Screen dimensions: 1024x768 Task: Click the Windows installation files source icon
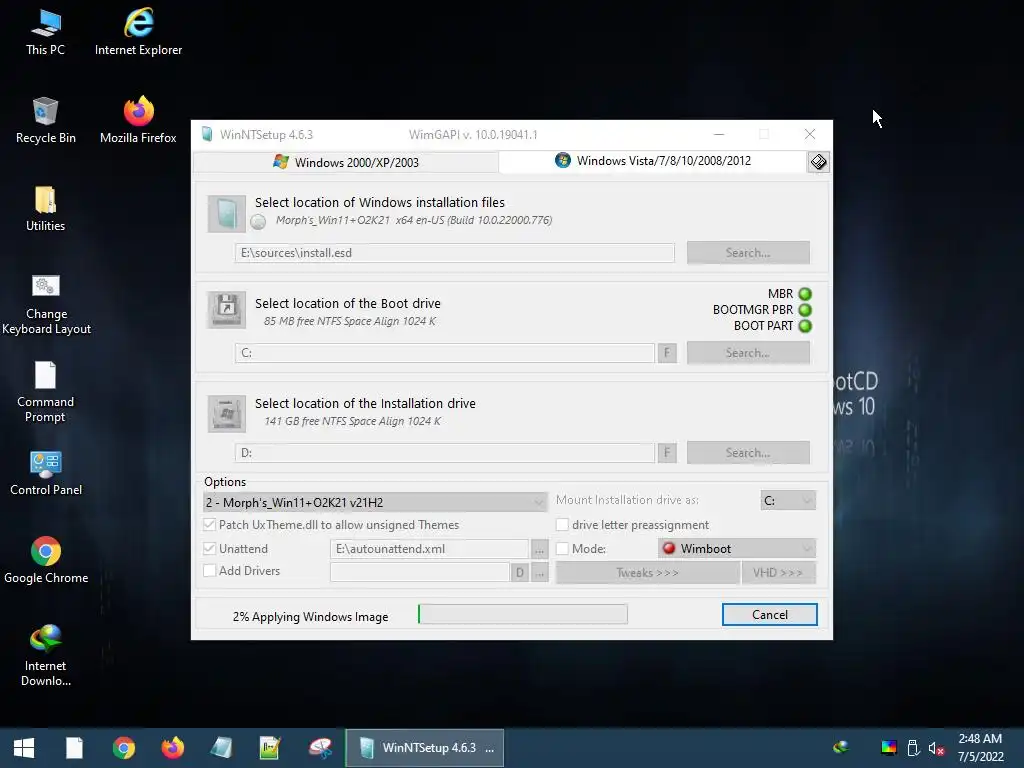pyautogui.click(x=226, y=214)
